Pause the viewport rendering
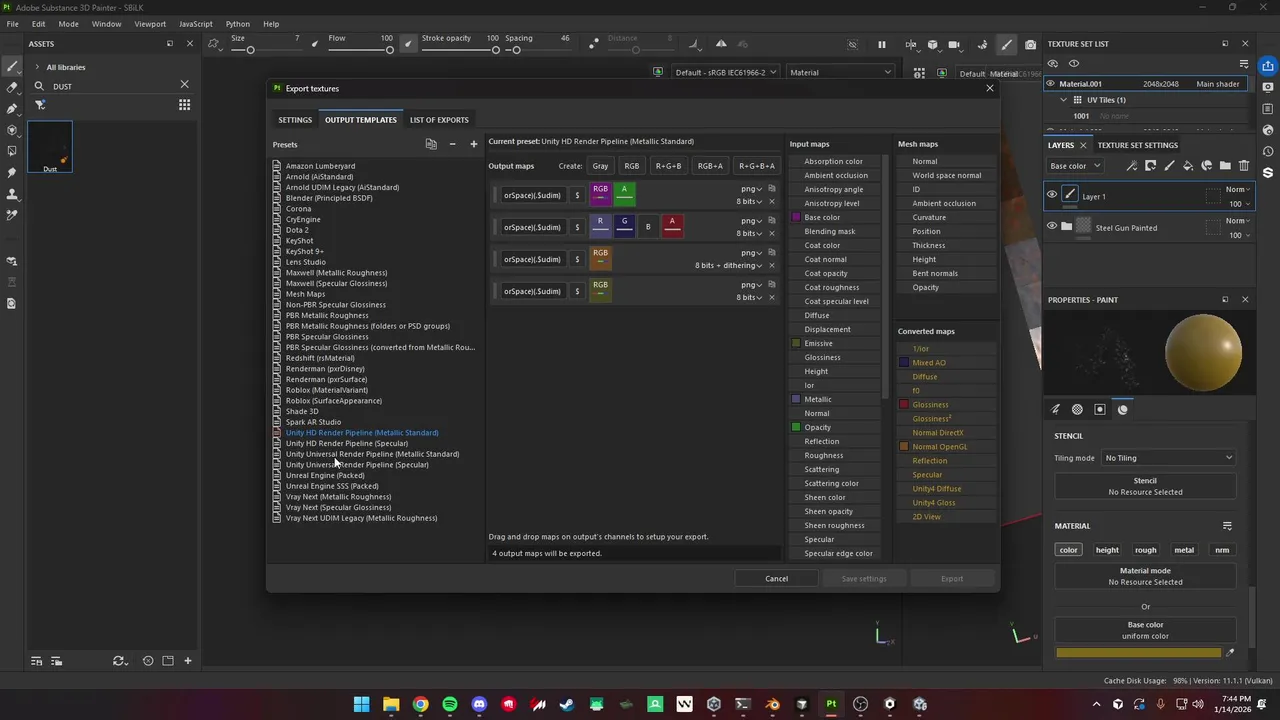 881,44
